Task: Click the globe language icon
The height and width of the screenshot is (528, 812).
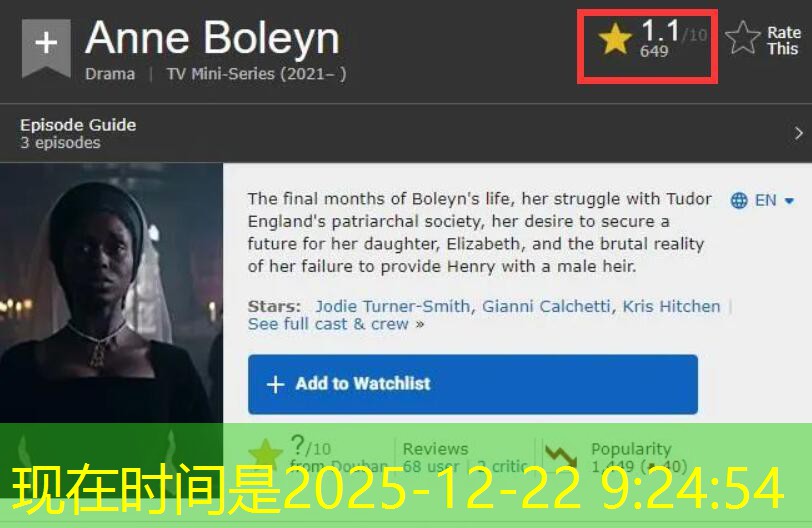Action: coord(739,200)
